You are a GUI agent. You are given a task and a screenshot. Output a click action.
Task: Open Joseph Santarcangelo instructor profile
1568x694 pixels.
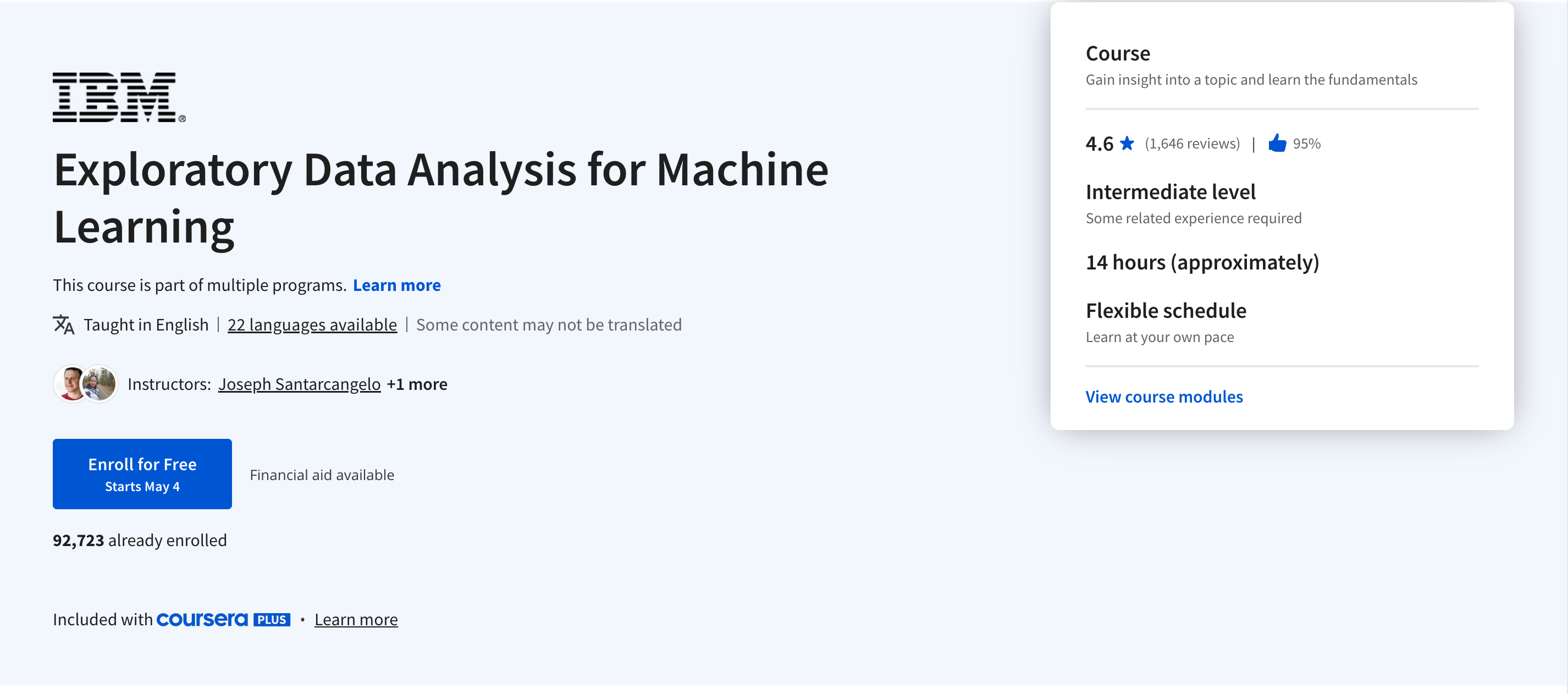point(300,384)
